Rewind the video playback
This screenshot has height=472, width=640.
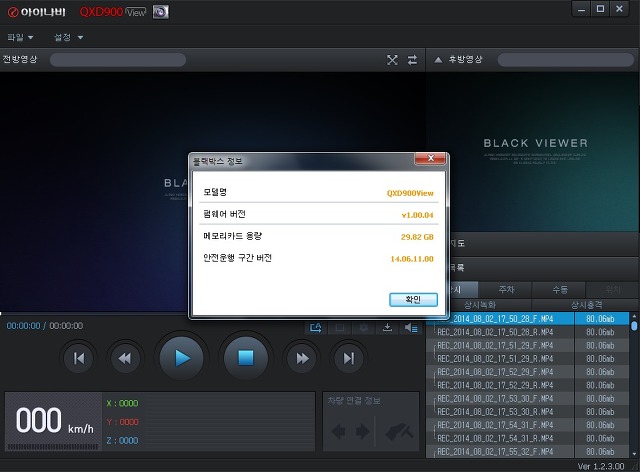pos(125,358)
